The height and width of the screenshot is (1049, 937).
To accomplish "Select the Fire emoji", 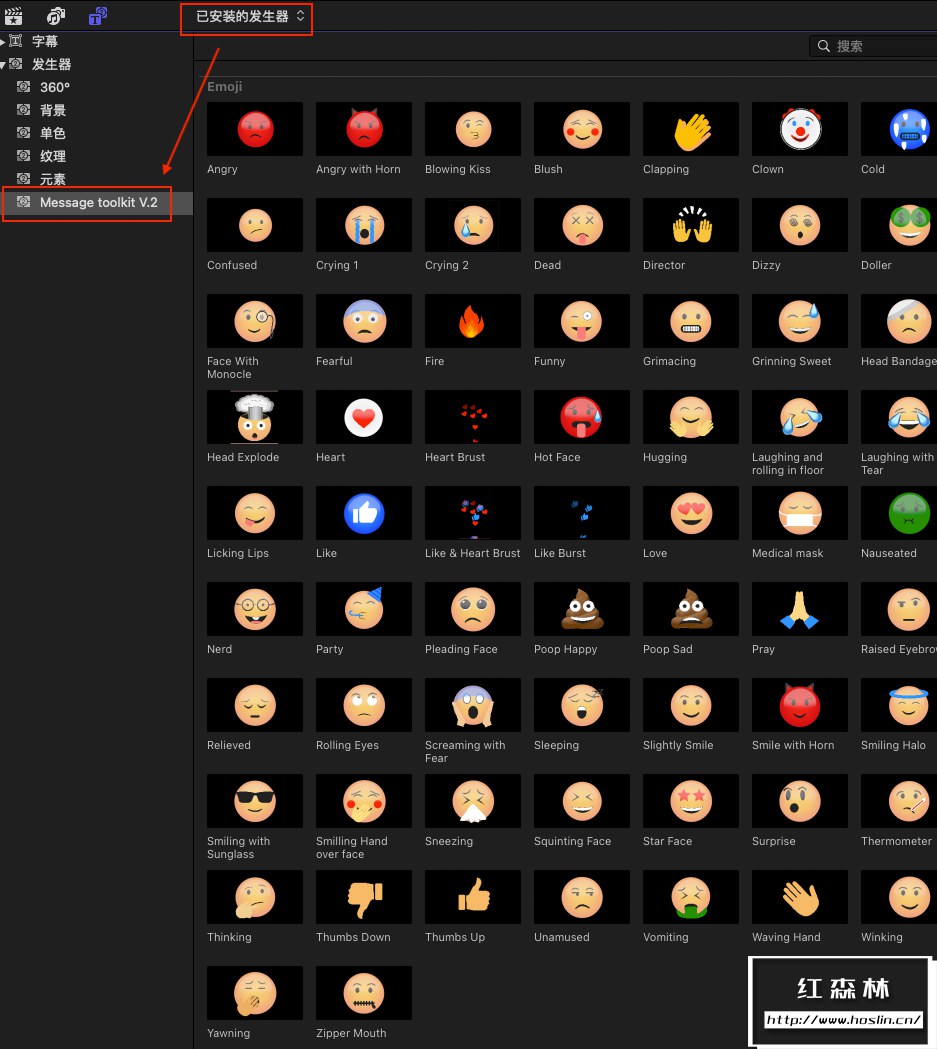I will pyautogui.click(x=473, y=321).
